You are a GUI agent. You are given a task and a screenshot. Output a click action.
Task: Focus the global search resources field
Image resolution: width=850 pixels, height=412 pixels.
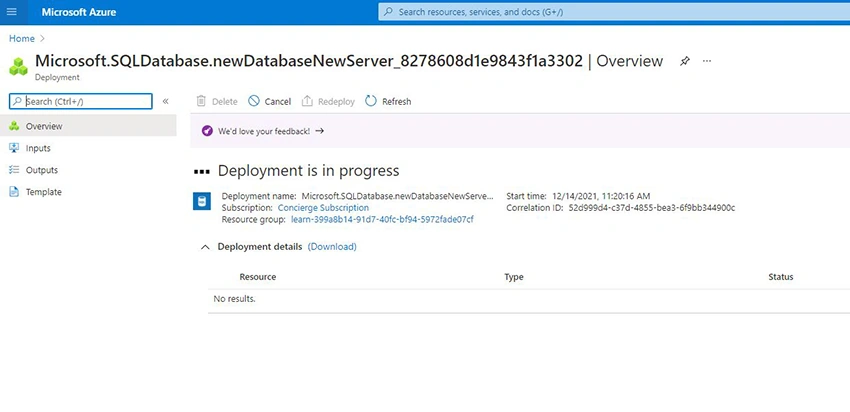(x=614, y=12)
